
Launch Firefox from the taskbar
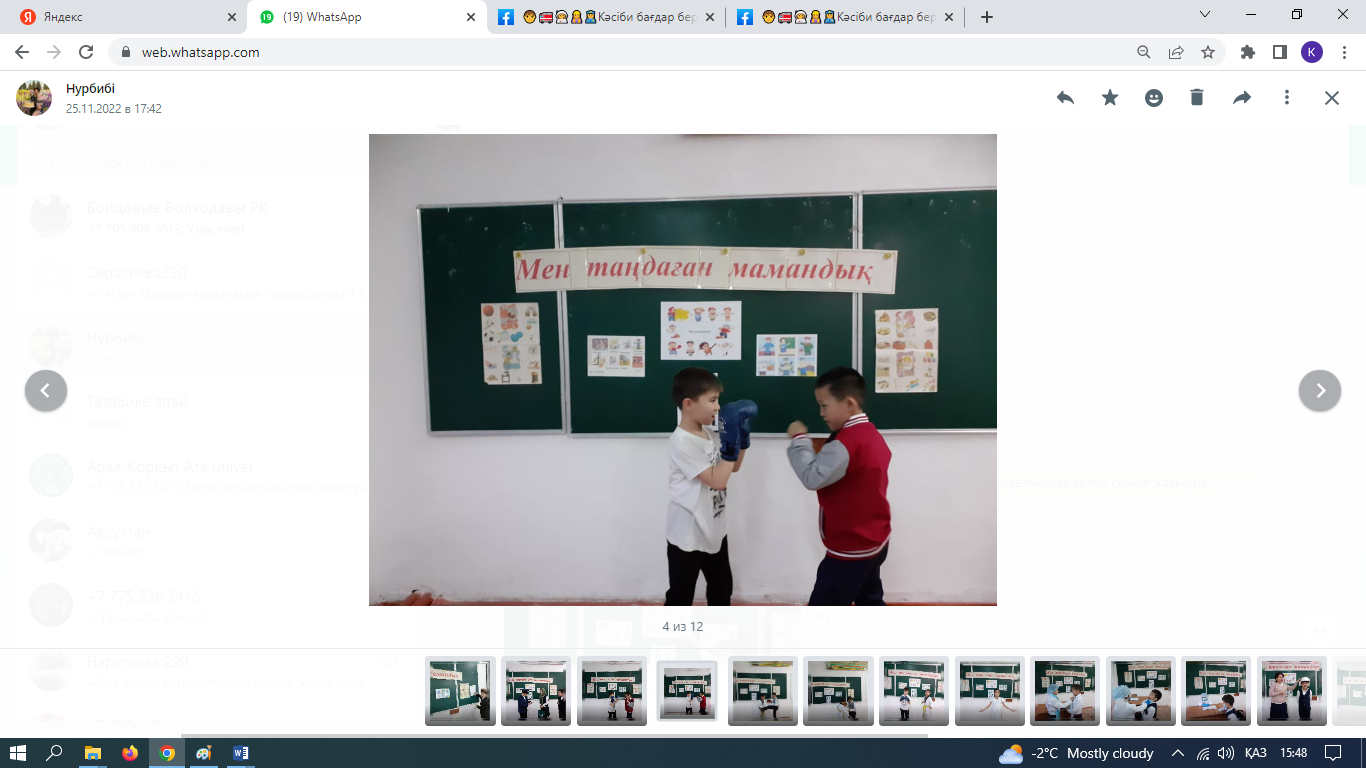click(130, 753)
